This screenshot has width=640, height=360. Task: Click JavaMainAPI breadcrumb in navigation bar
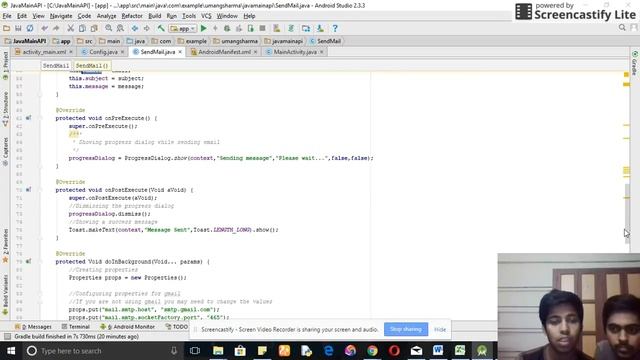pos(25,41)
